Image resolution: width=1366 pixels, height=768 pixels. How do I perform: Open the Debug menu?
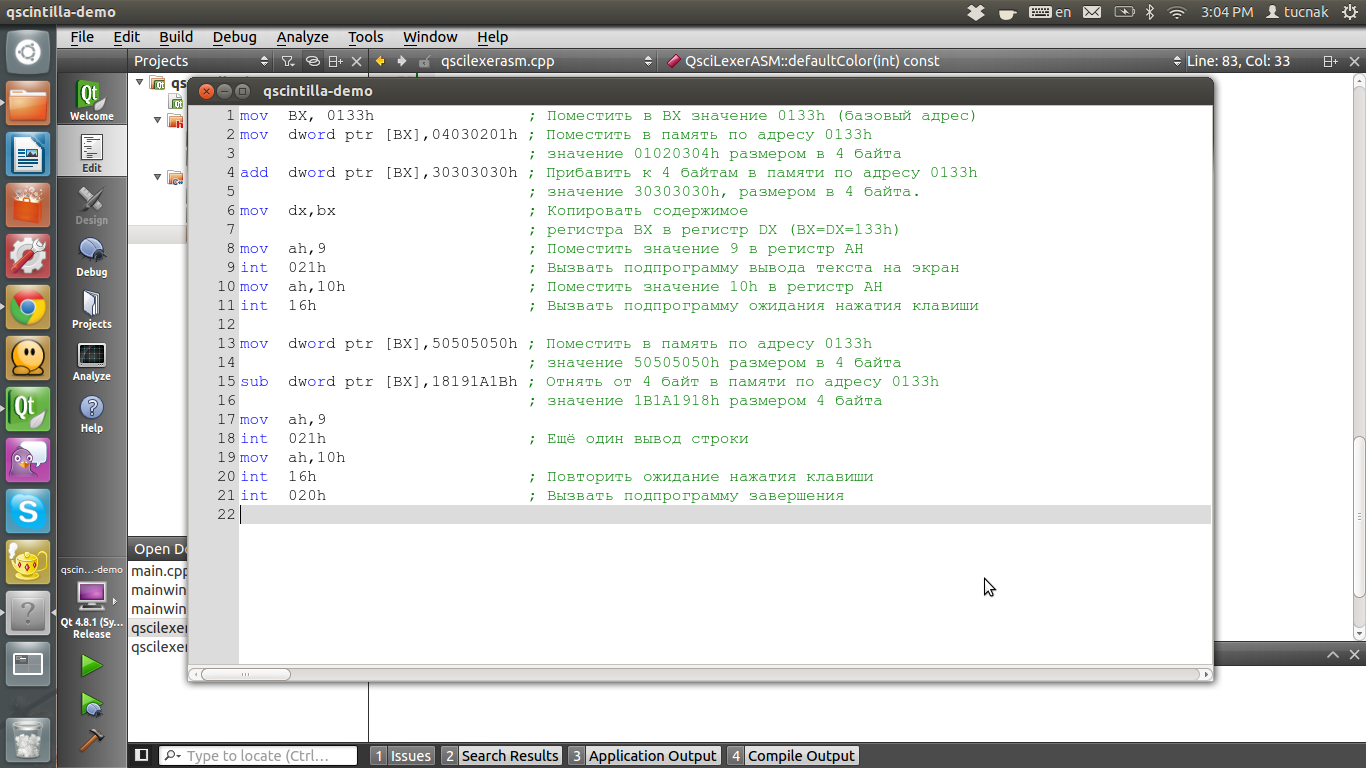[234, 37]
